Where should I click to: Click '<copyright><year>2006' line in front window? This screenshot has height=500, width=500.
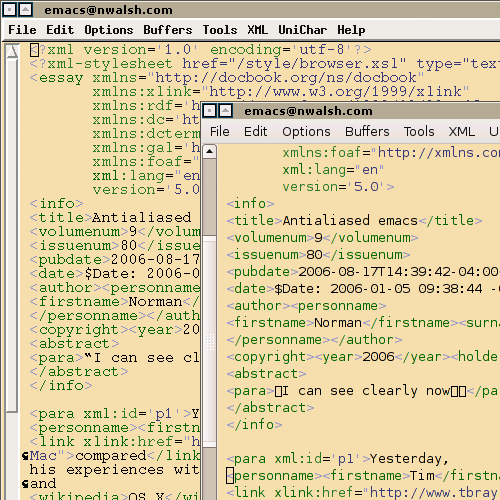[363, 357]
